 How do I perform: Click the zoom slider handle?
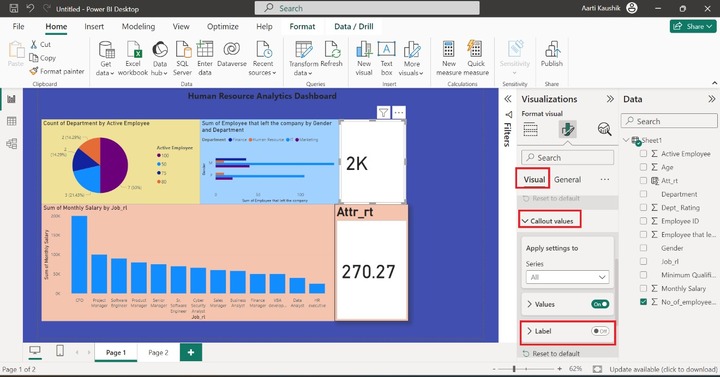point(514,369)
